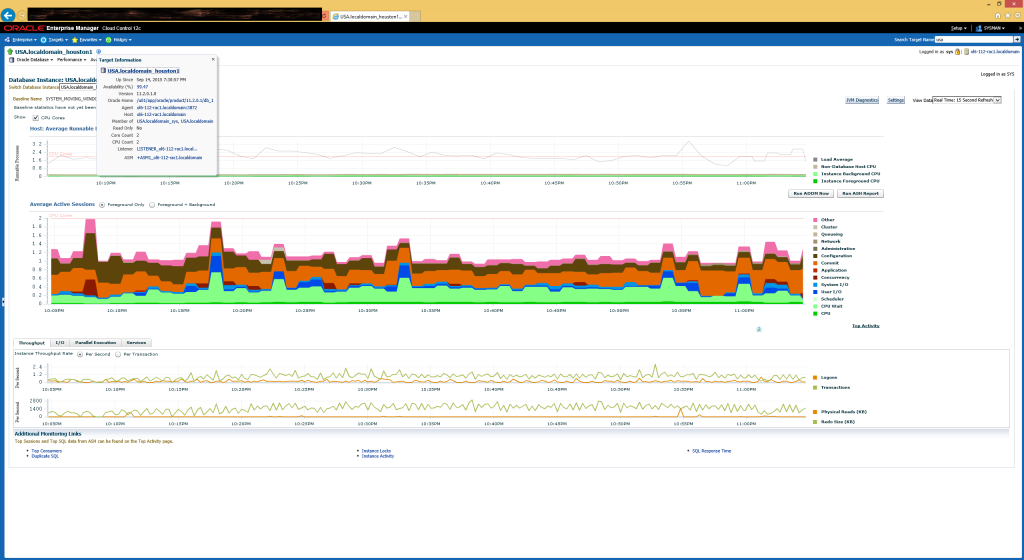
Task: Click the browser back arrow button
Action: (10, 16)
